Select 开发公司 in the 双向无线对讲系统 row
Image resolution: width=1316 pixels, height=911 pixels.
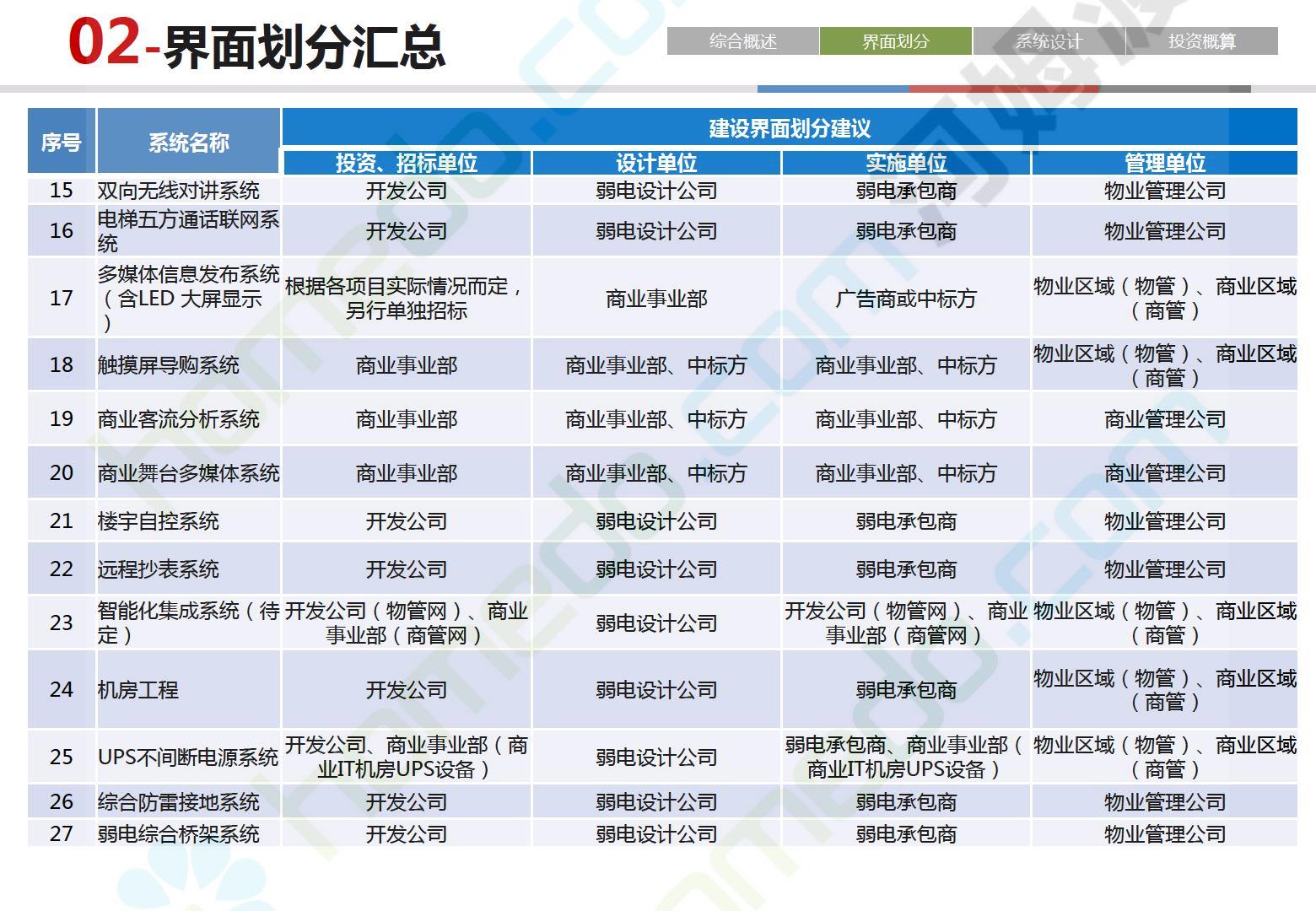click(x=407, y=191)
